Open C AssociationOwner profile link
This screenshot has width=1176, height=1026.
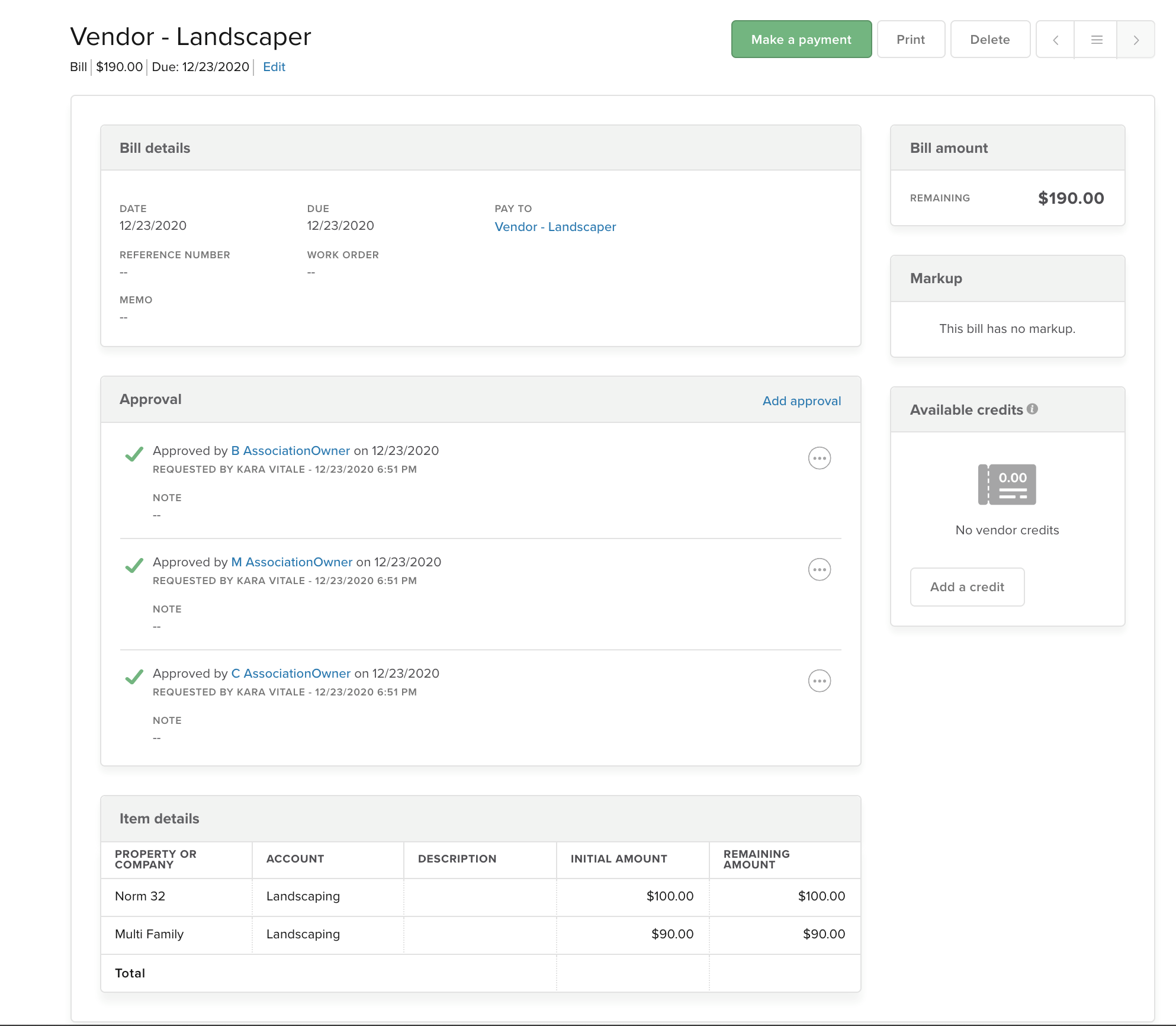pos(291,674)
